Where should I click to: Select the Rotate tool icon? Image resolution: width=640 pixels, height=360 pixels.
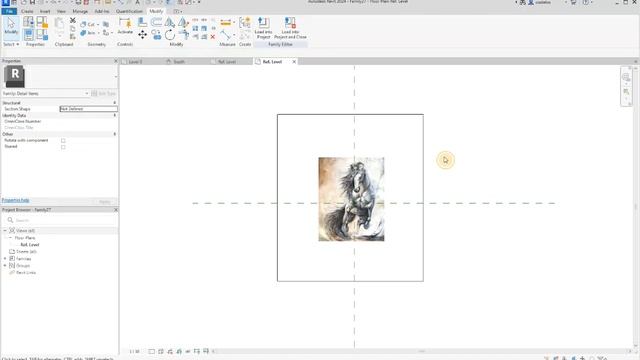pos(169,35)
